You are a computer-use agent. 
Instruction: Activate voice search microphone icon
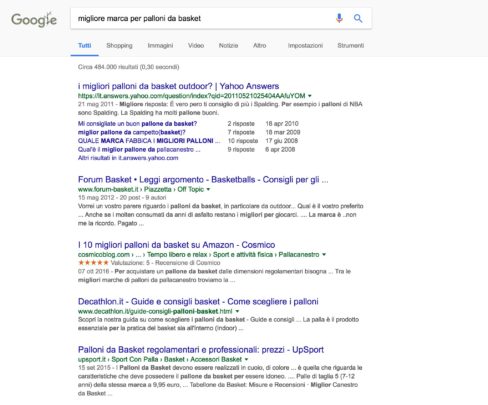[x=339, y=18]
